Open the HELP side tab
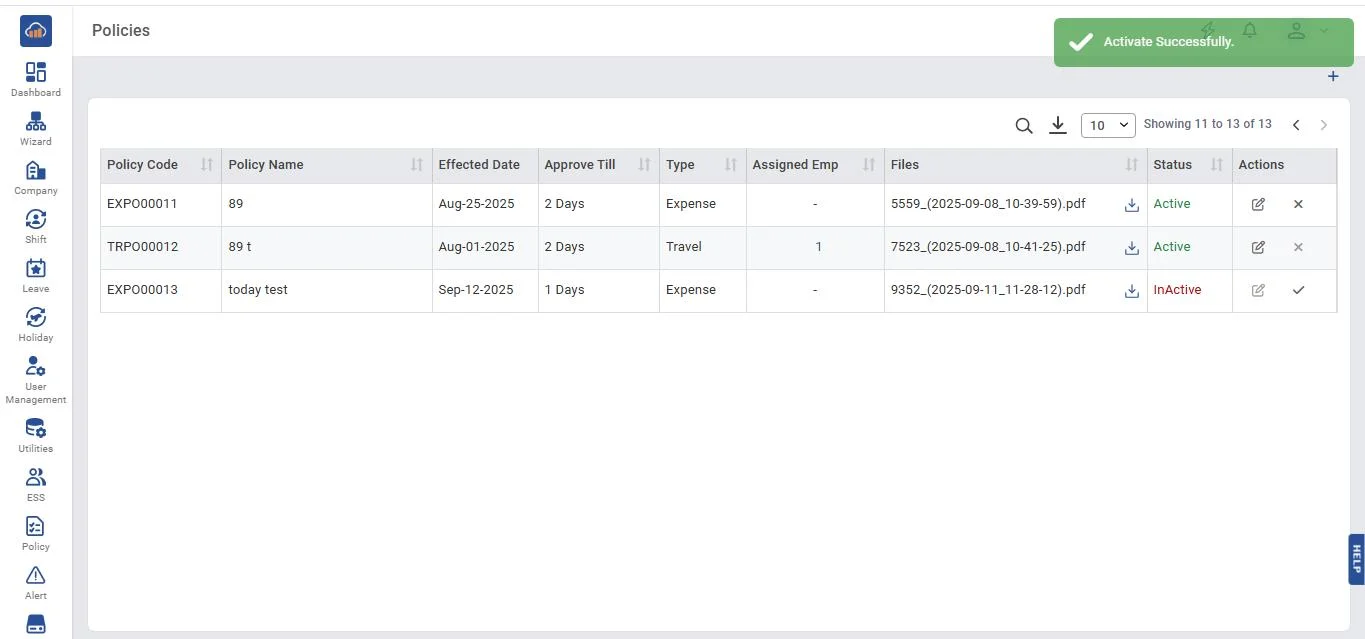Image resolution: width=1365 pixels, height=639 pixels. 1356,558
